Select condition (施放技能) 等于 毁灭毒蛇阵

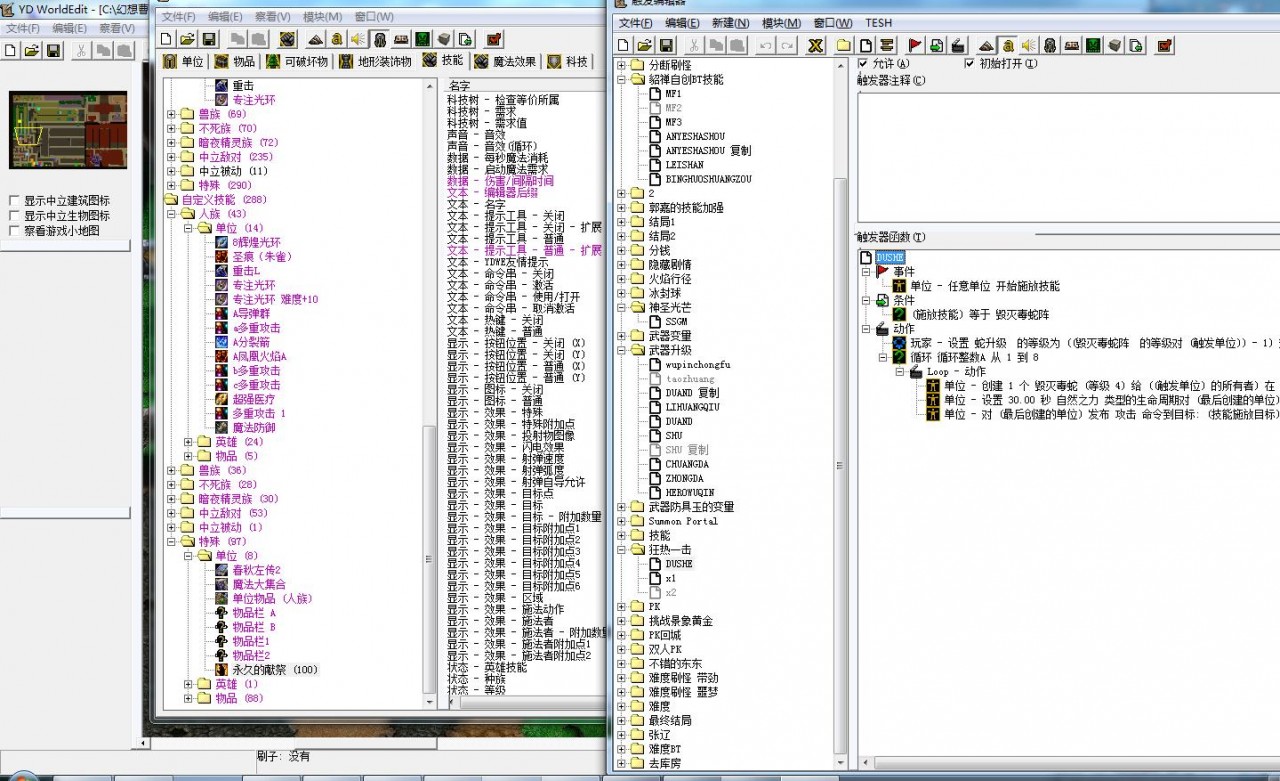(x=979, y=314)
